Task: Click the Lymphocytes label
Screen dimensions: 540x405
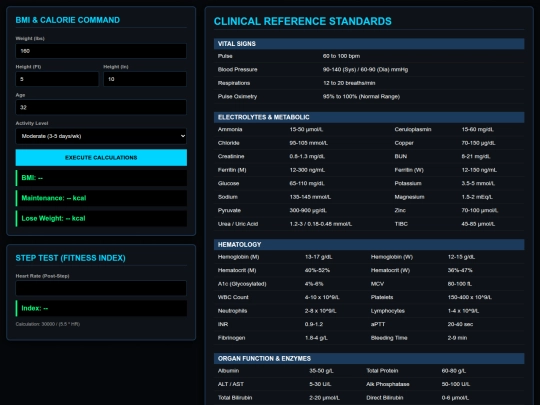Action: click(x=387, y=311)
